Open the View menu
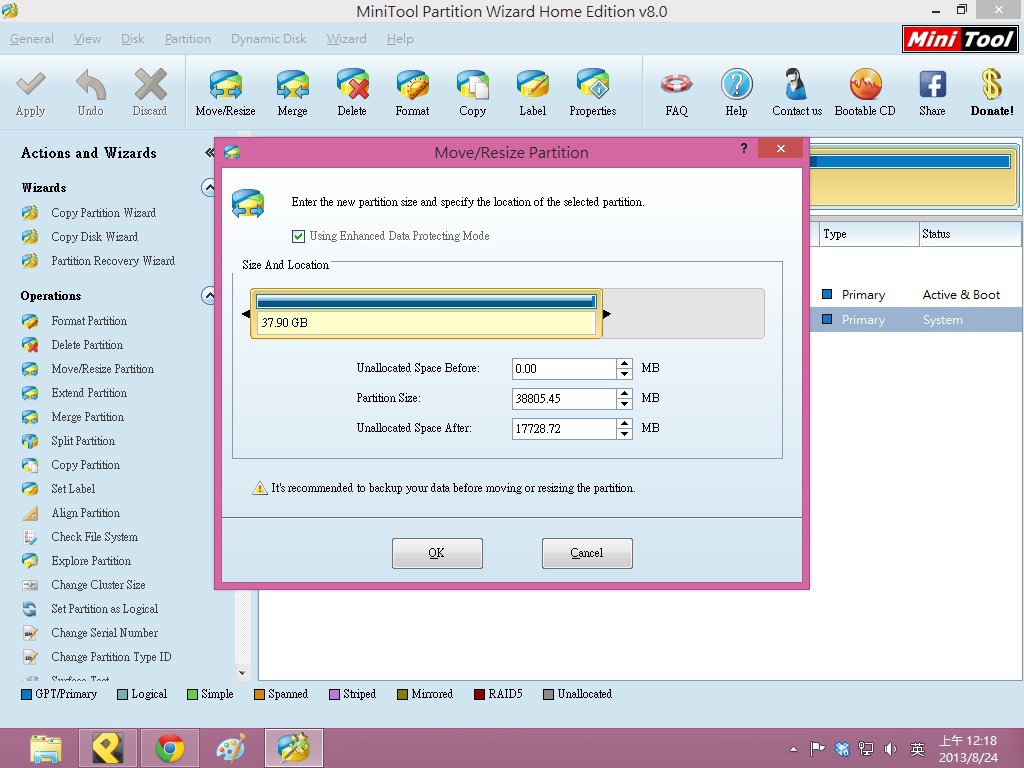 87,39
